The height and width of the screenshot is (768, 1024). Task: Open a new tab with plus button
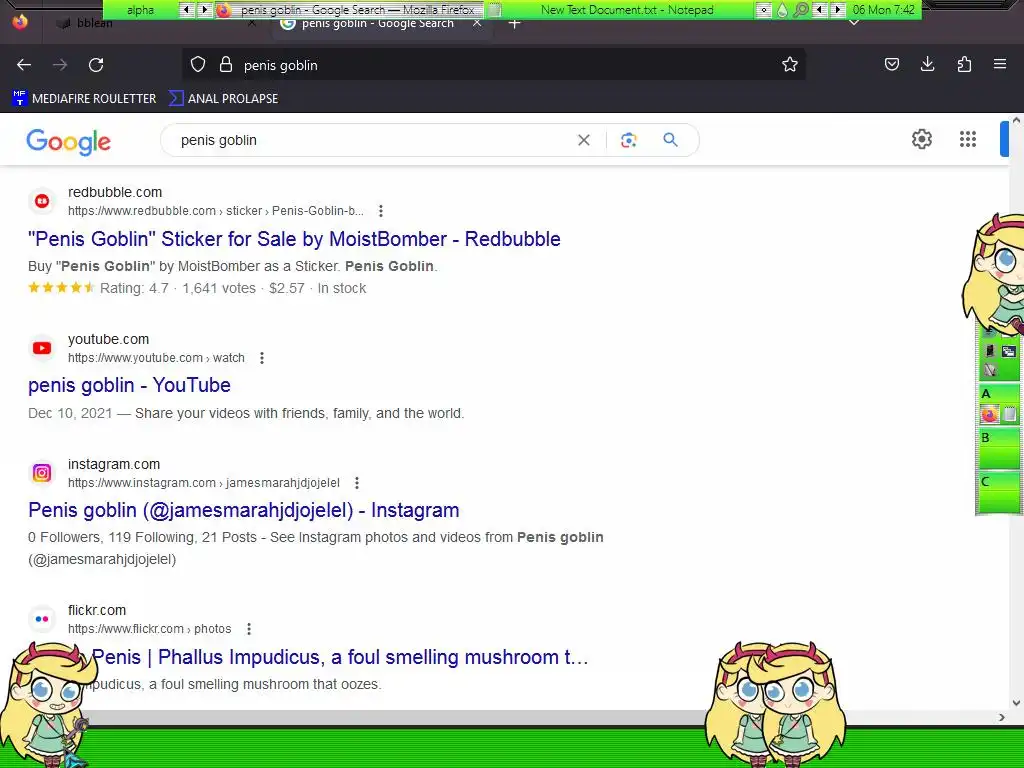point(515,24)
